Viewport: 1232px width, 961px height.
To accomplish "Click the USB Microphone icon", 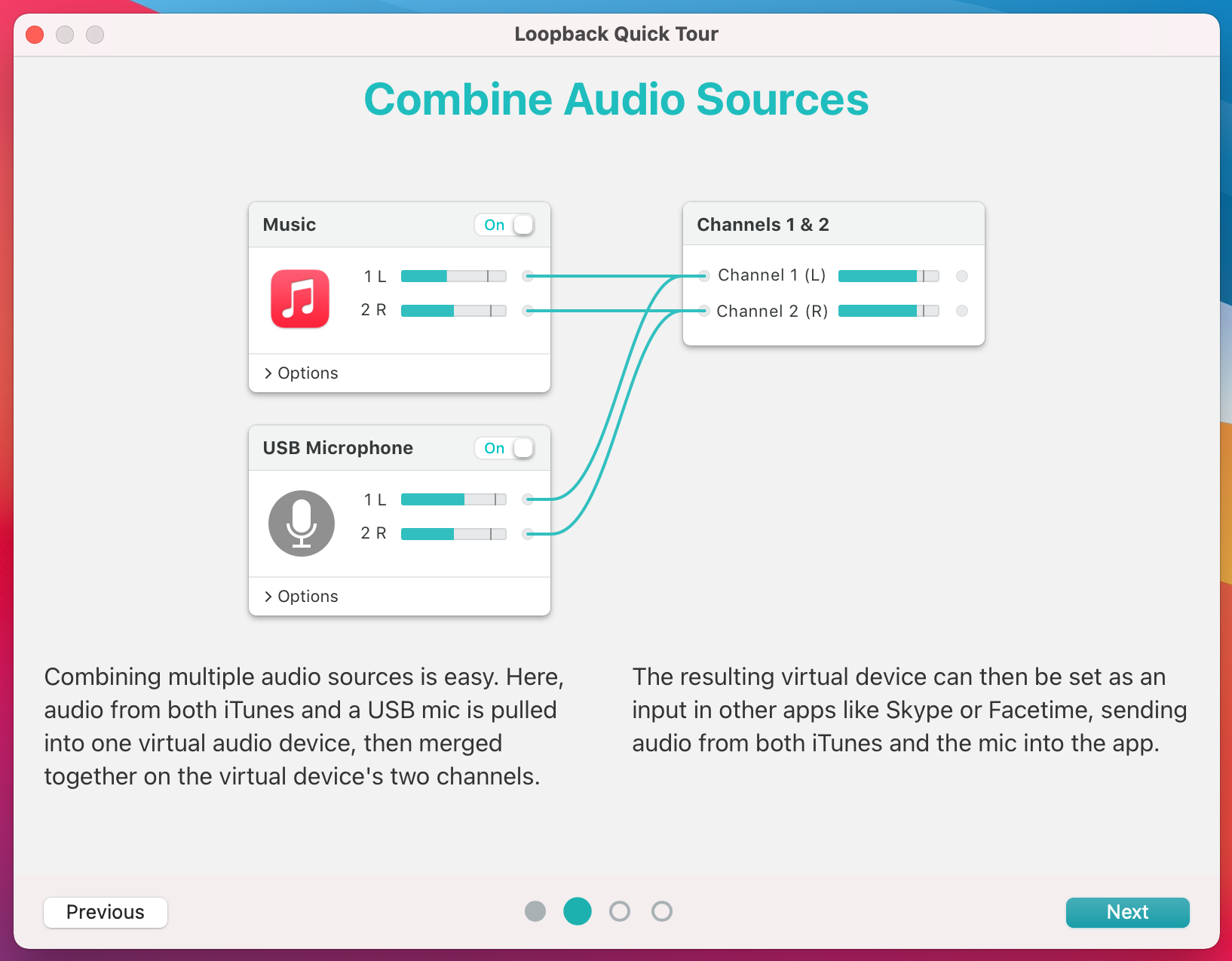I will click(x=302, y=523).
